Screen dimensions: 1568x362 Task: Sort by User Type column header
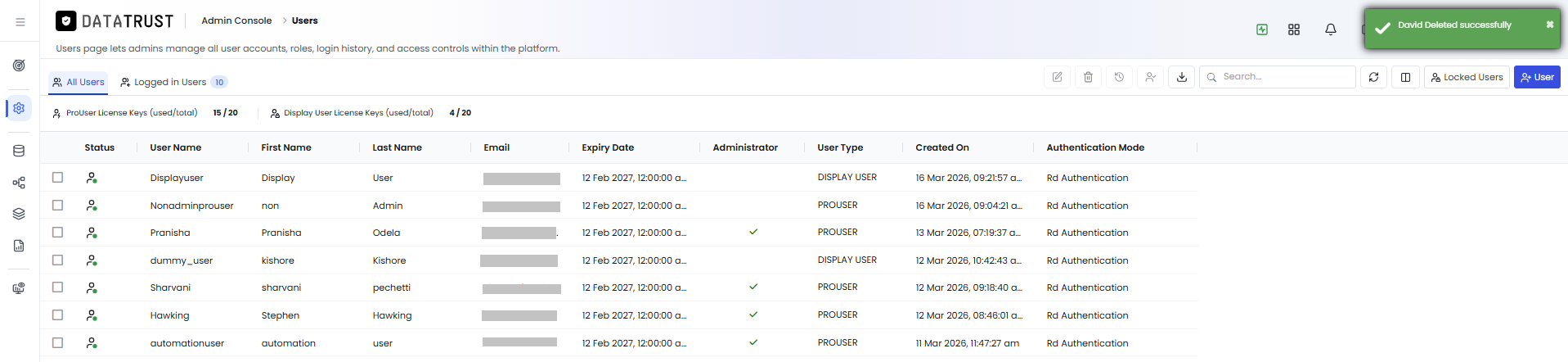840,147
